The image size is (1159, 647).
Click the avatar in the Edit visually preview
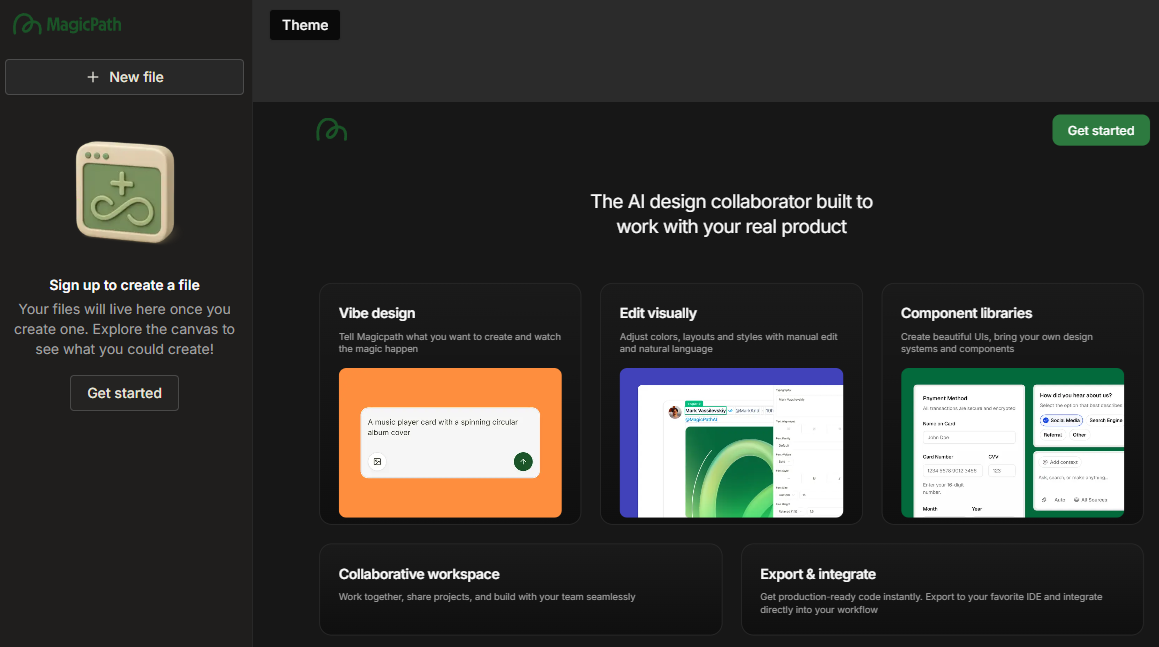pos(675,411)
